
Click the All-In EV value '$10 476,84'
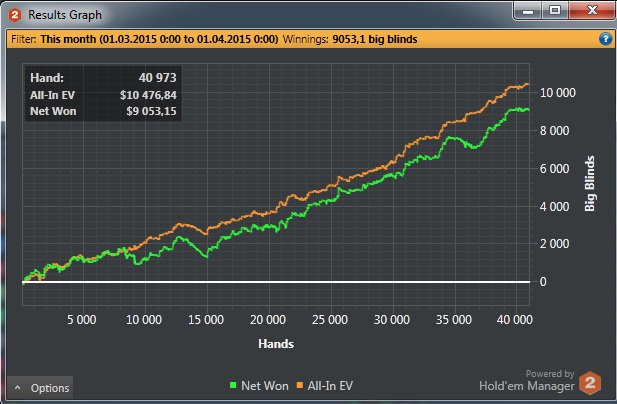click(x=148, y=95)
